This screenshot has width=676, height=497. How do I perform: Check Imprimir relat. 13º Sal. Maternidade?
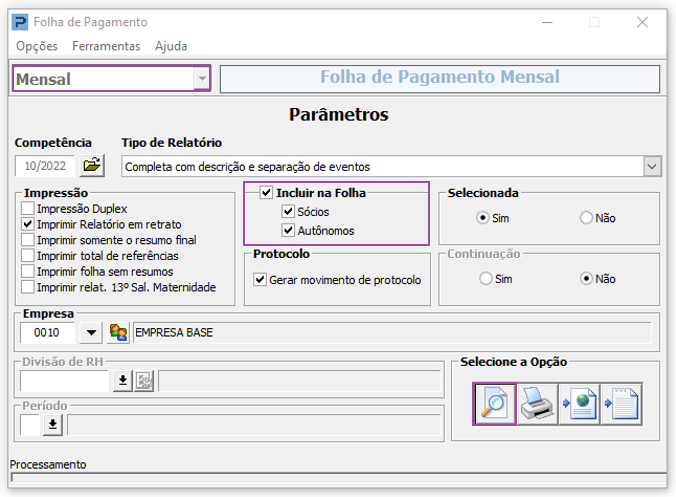(x=28, y=287)
